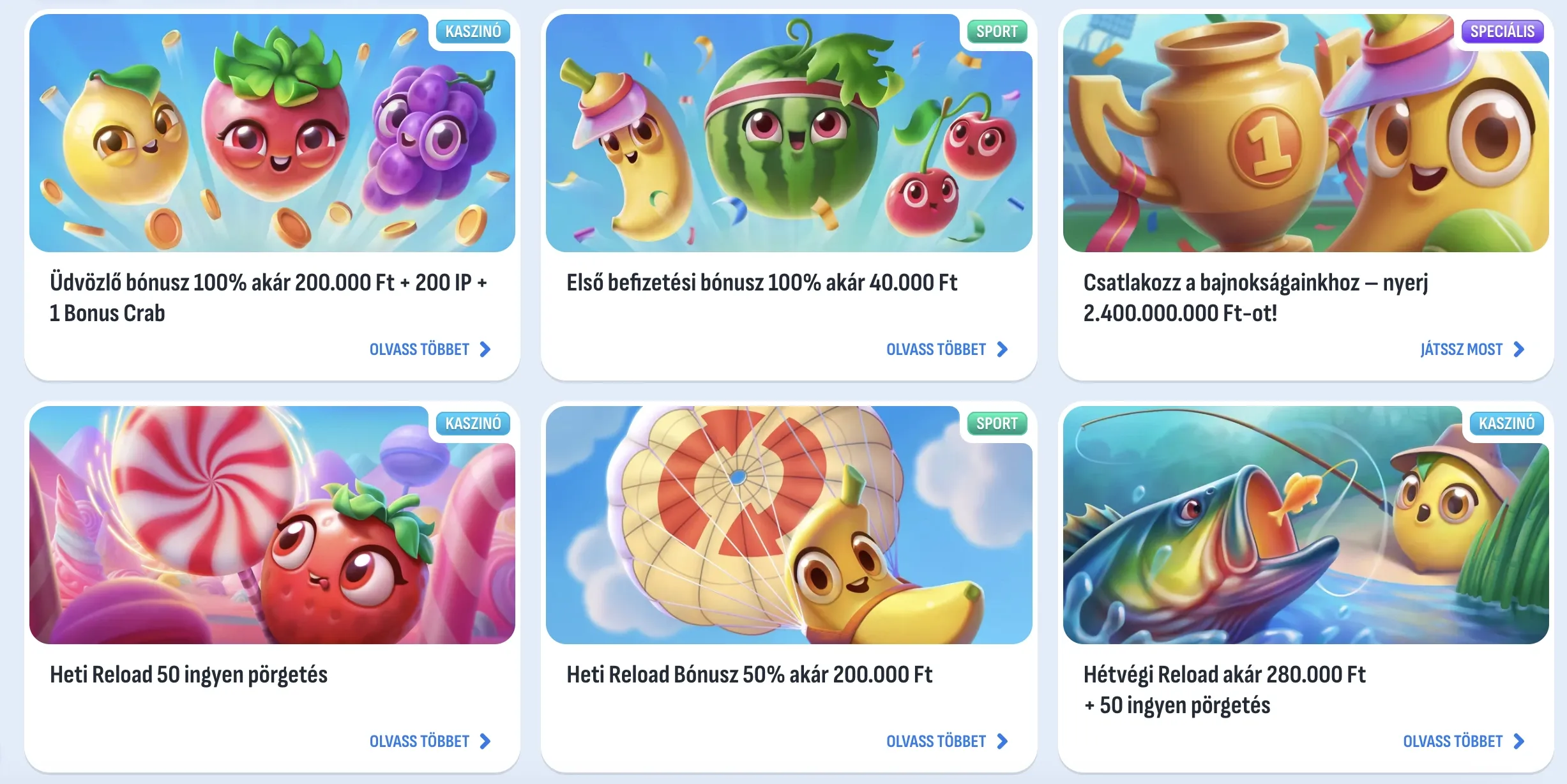Viewport: 1567px width, 784px height.
Task: Click the SPECIÁLIS badge on the championships card
Action: pyautogui.click(x=1503, y=31)
